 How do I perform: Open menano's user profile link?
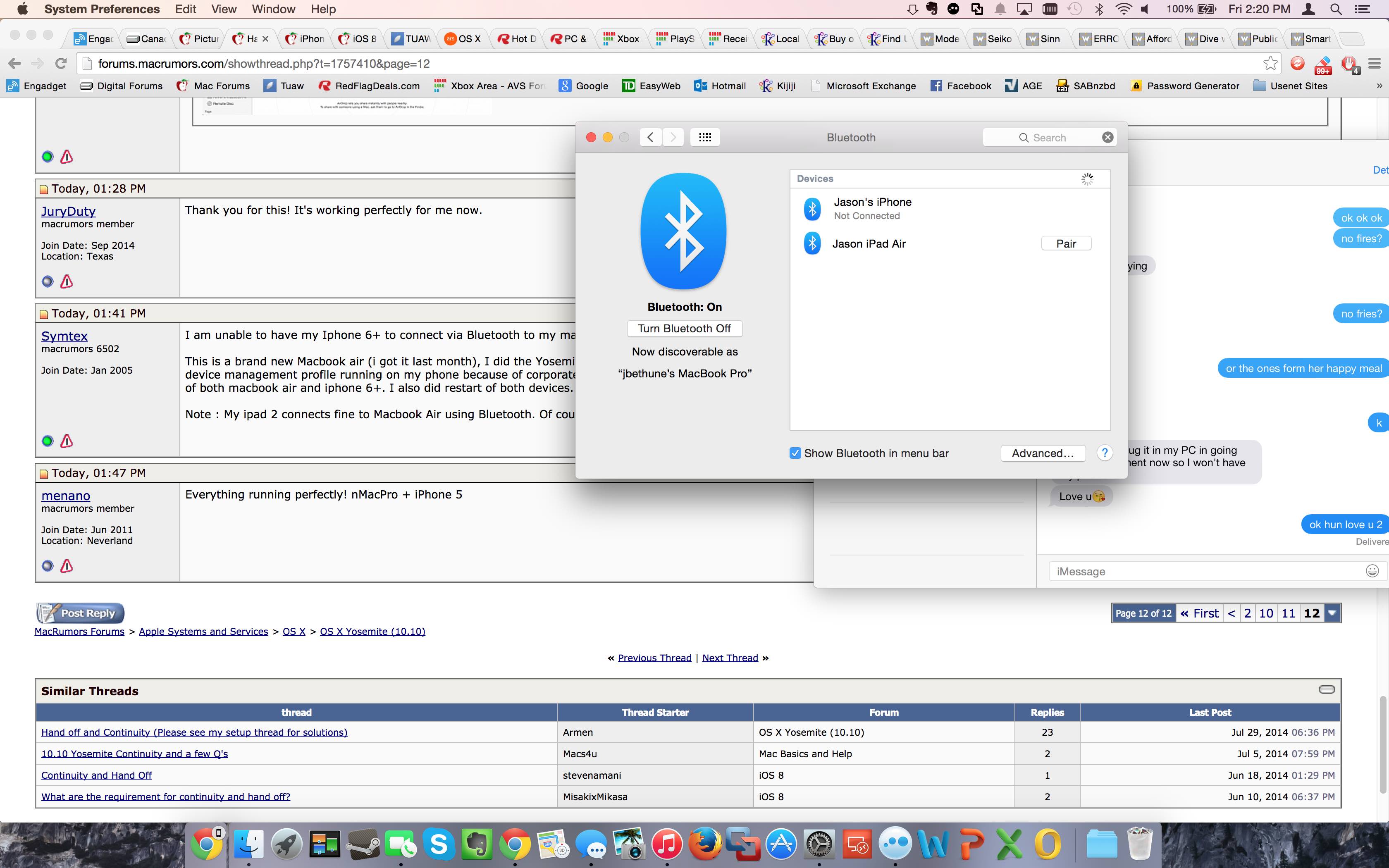[x=65, y=496]
